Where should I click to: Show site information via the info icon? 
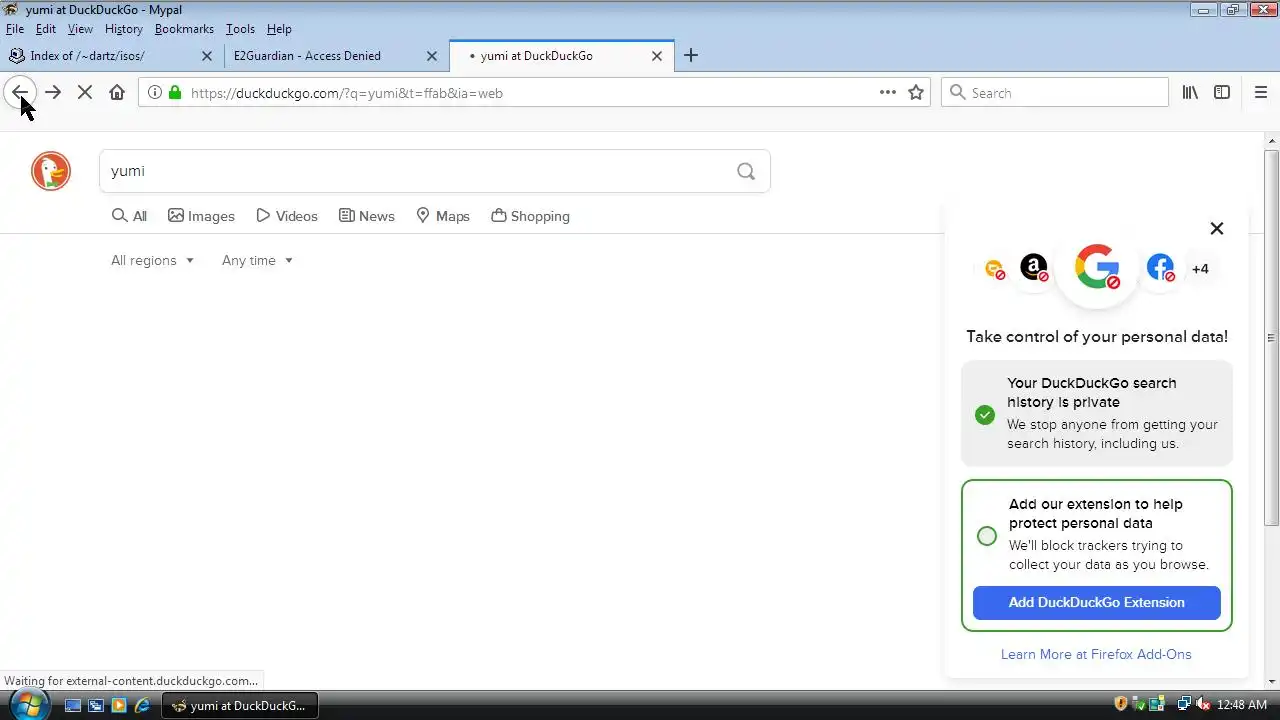pos(155,93)
